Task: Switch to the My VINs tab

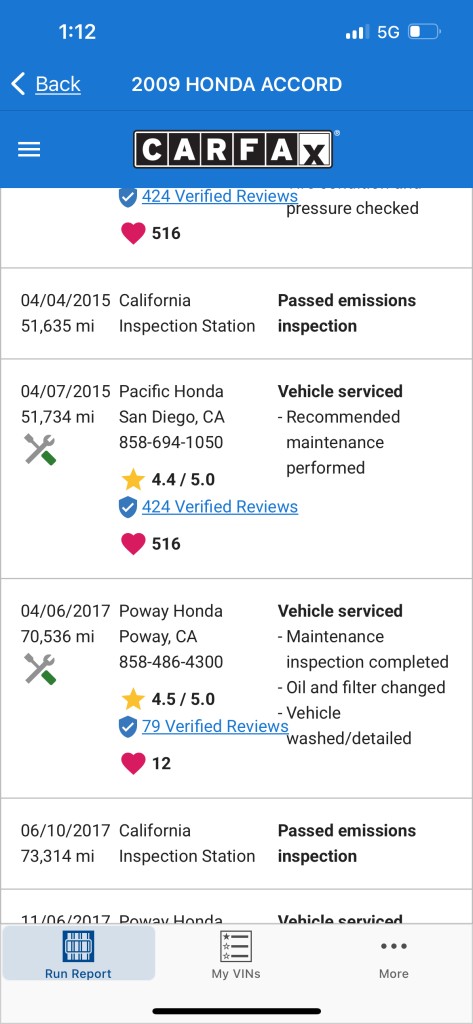Action: [x=236, y=955]
